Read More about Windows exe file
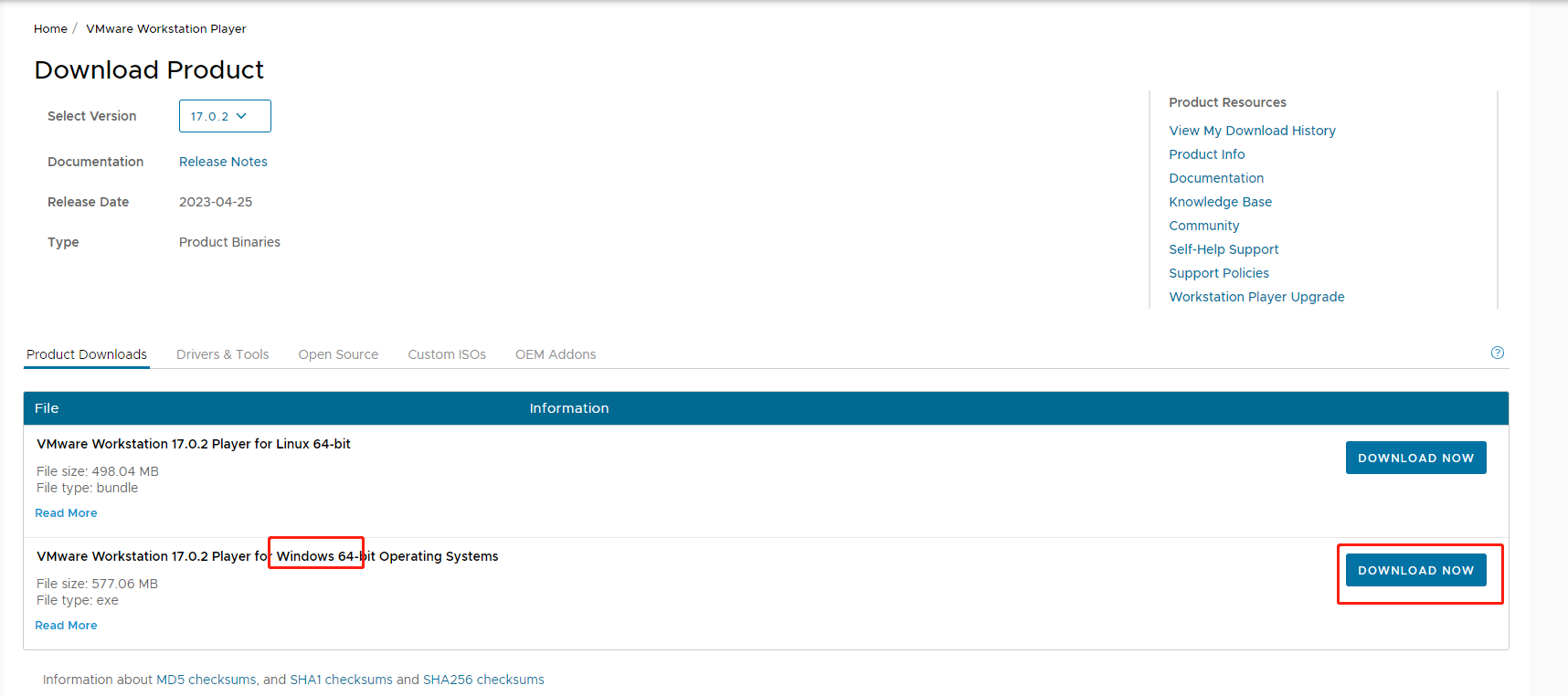This screenshot has width=1568, height=696. (x=66, y=626)
